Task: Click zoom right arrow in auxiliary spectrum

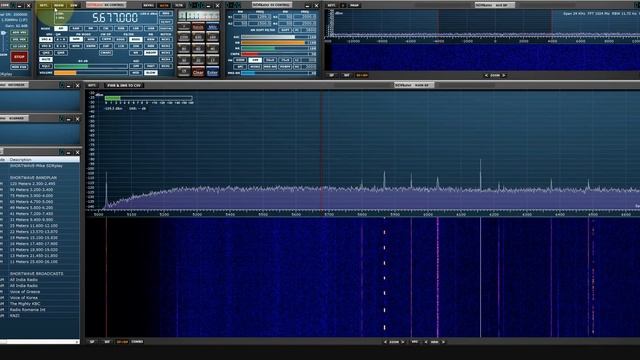Action: (504, 76)
